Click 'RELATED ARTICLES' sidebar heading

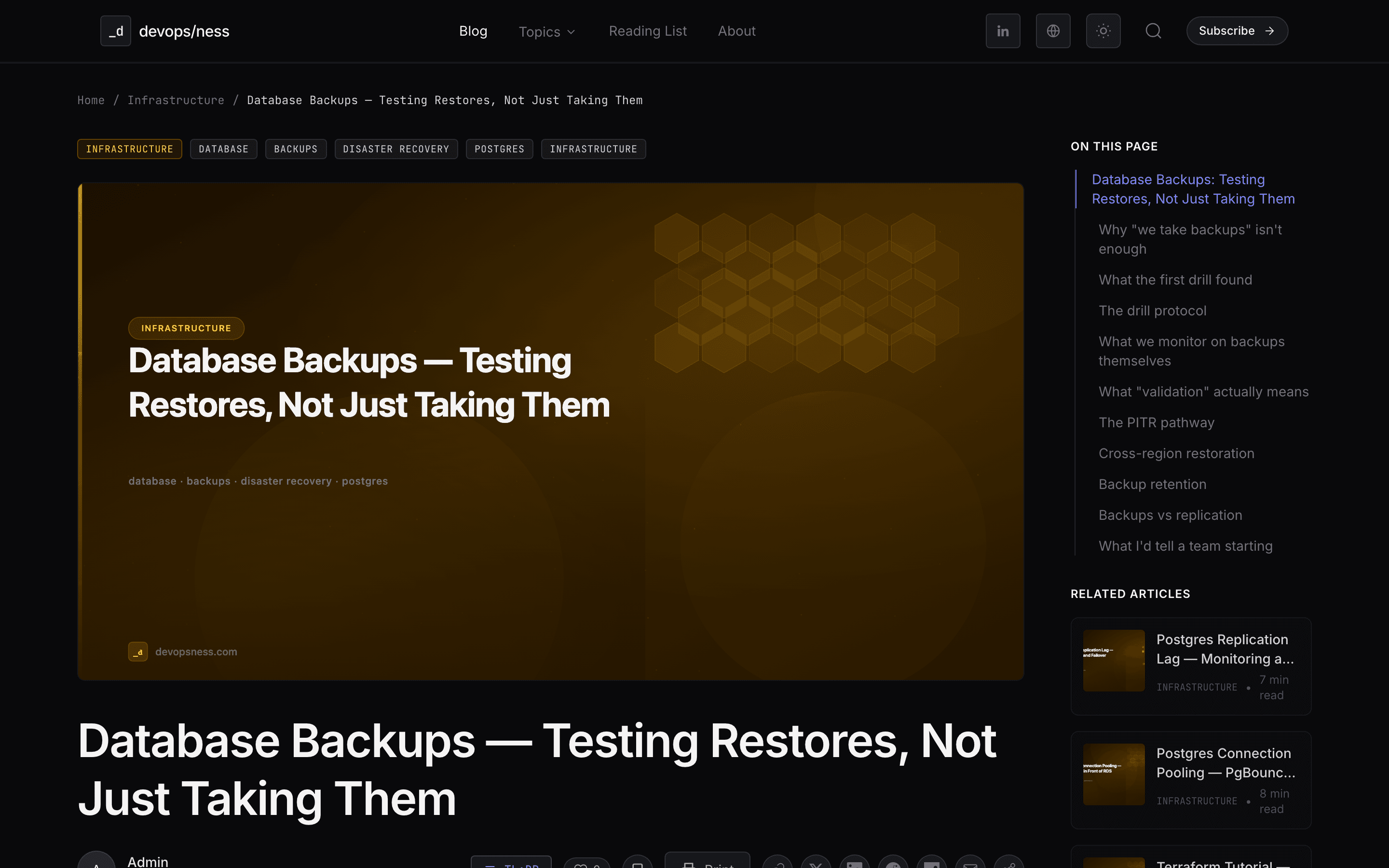[x=1130, y=594]
